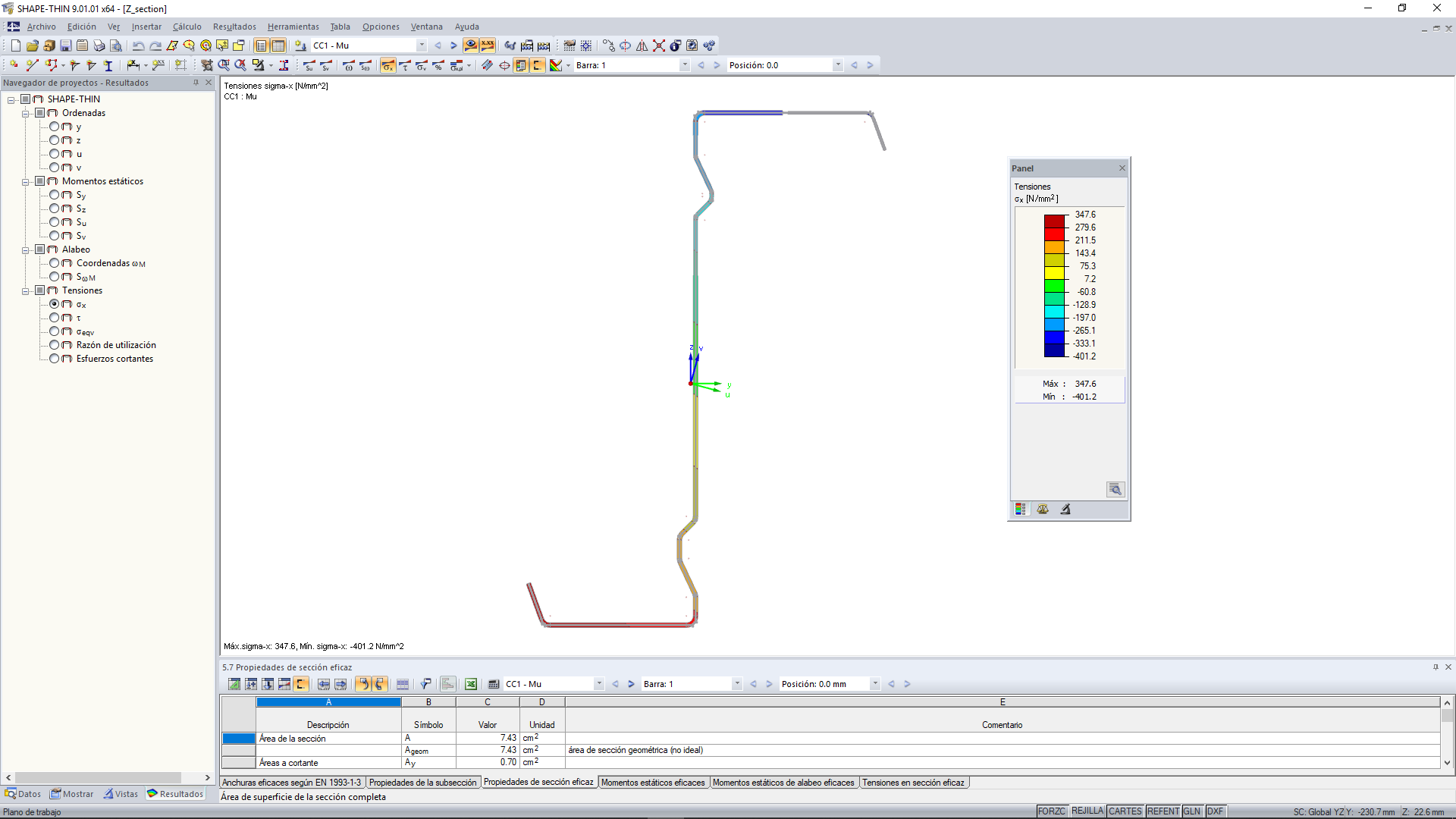Click the Undo arrow icon
The height and width of the screenshot is (819, 1456).
coord(138,45)
